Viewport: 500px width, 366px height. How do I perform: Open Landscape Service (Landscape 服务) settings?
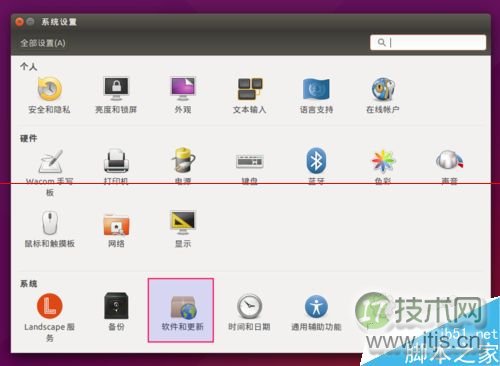pyautogui.click(x=50, y=317)
